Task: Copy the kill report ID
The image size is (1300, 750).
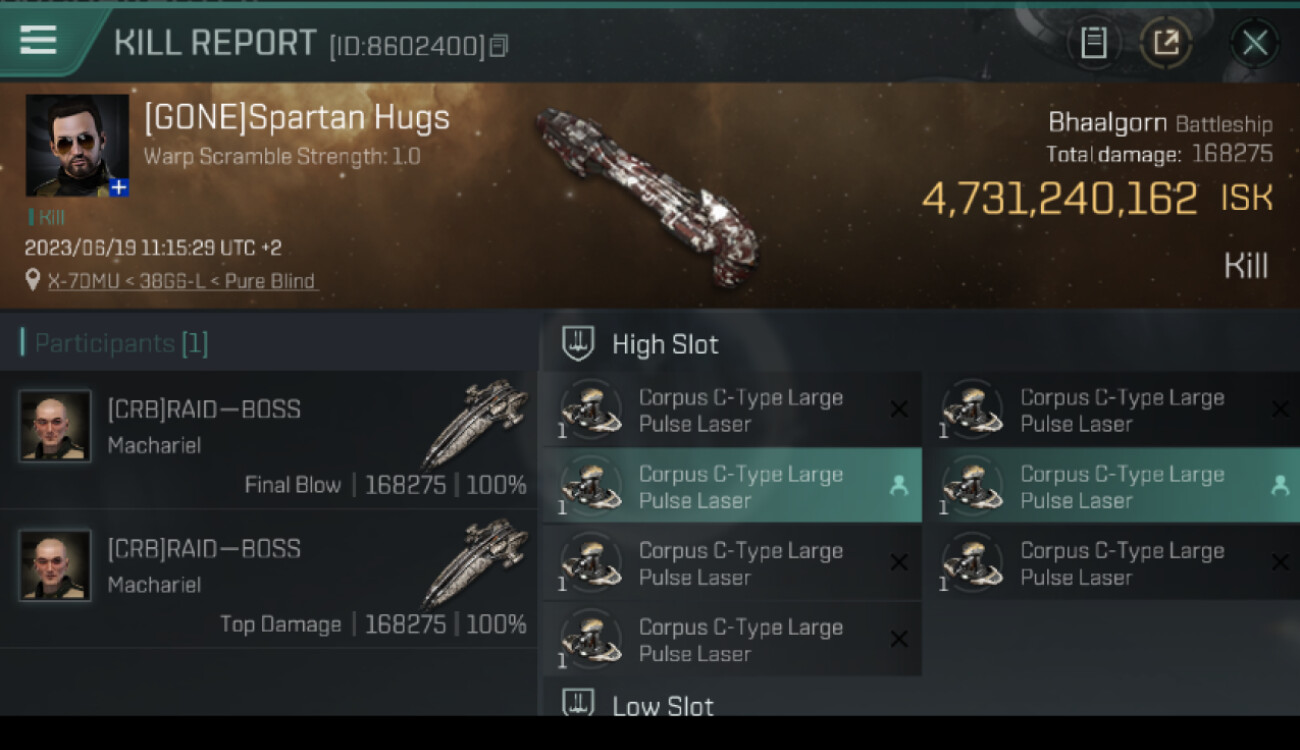Action: 499,46
